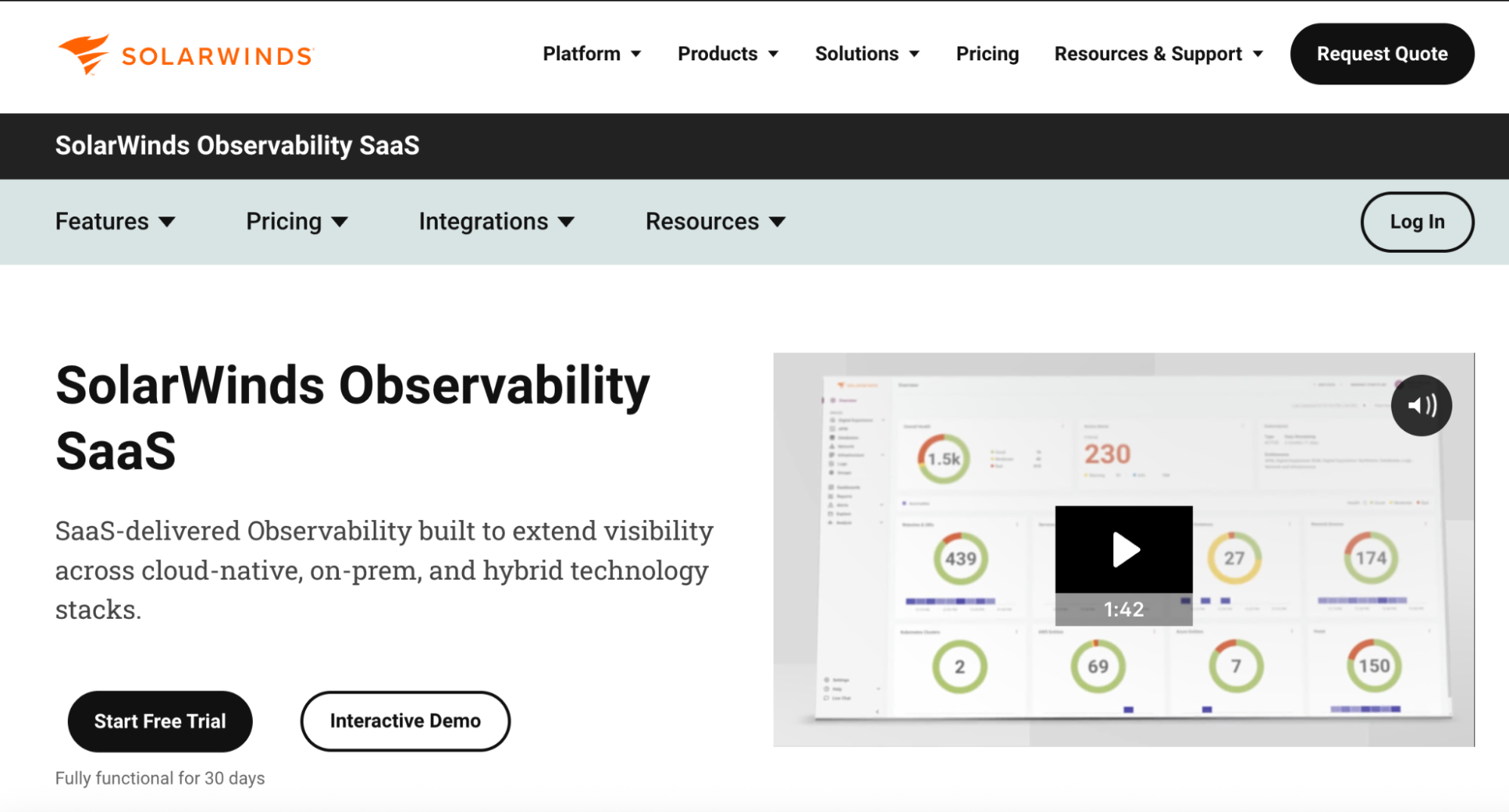The width and height of the screenshot is (1509, 812).
Task: Click the 1:42 video duration label
Action: coord(1124,609)
